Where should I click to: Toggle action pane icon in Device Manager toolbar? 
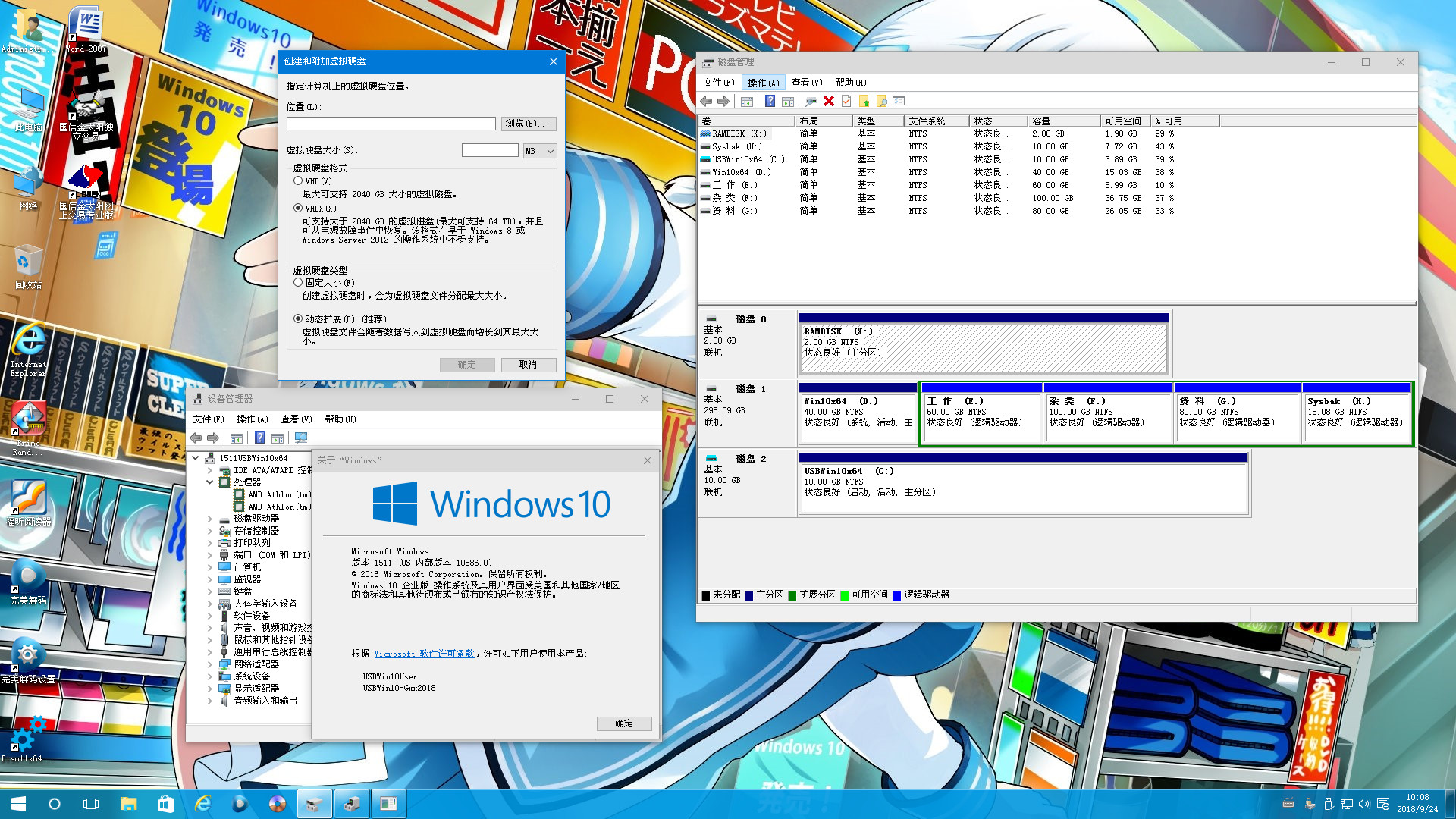coord(278,438)
